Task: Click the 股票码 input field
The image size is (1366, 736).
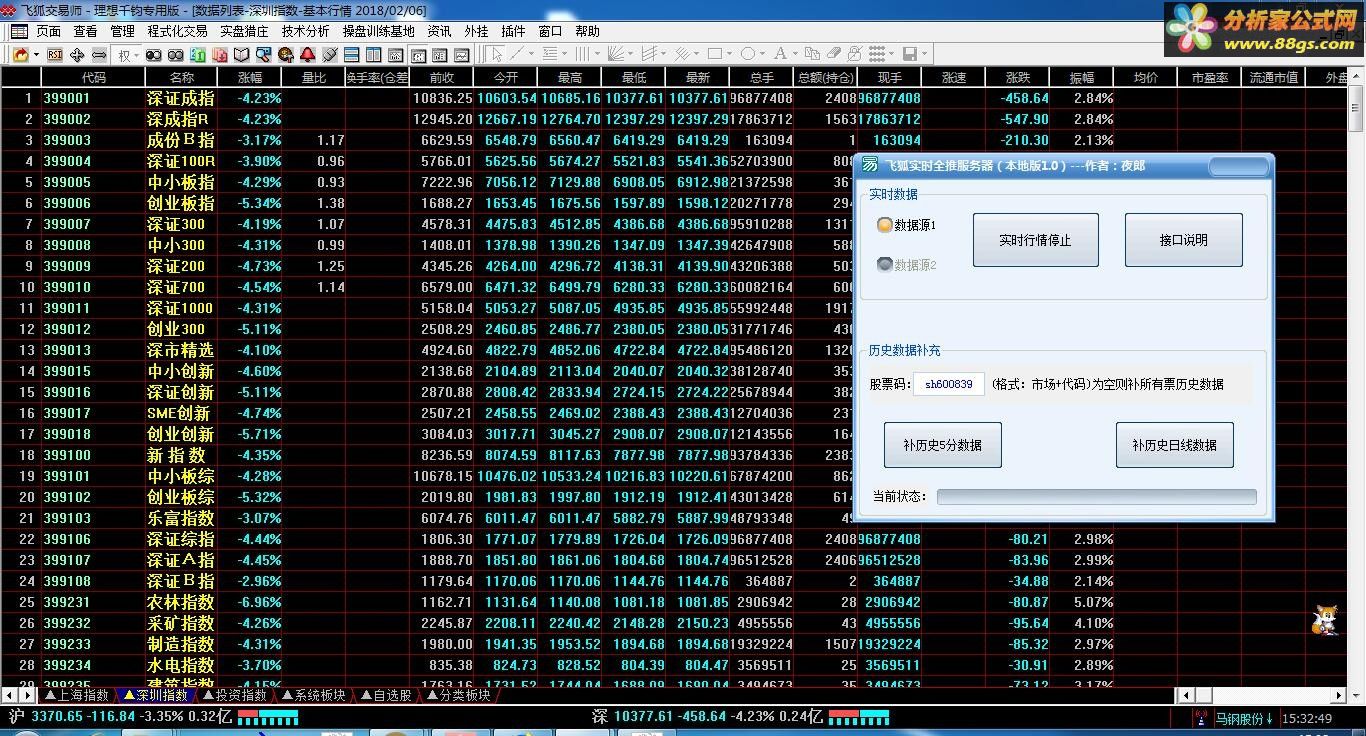Action: point(949,384)
